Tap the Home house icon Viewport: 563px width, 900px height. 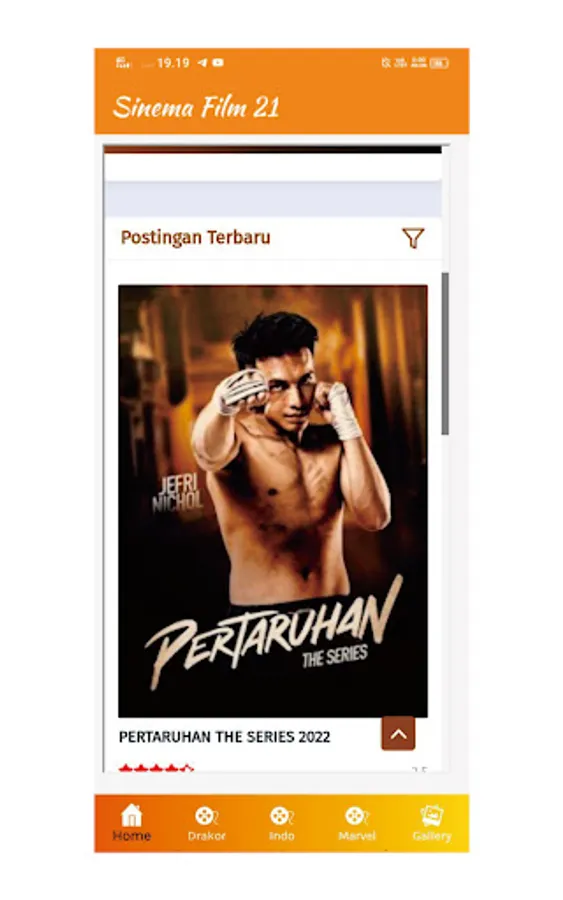coord(131,816)
